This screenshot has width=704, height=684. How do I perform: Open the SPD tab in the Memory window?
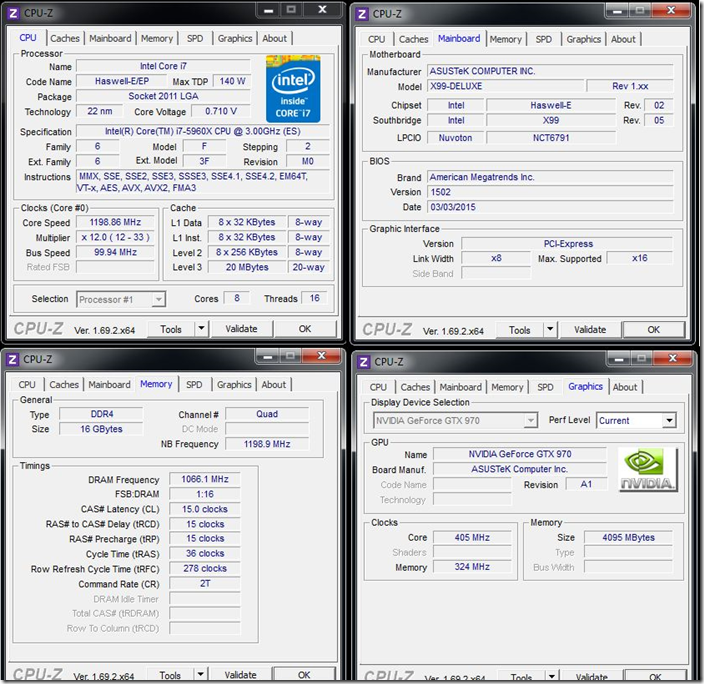(x=194, y=385)
